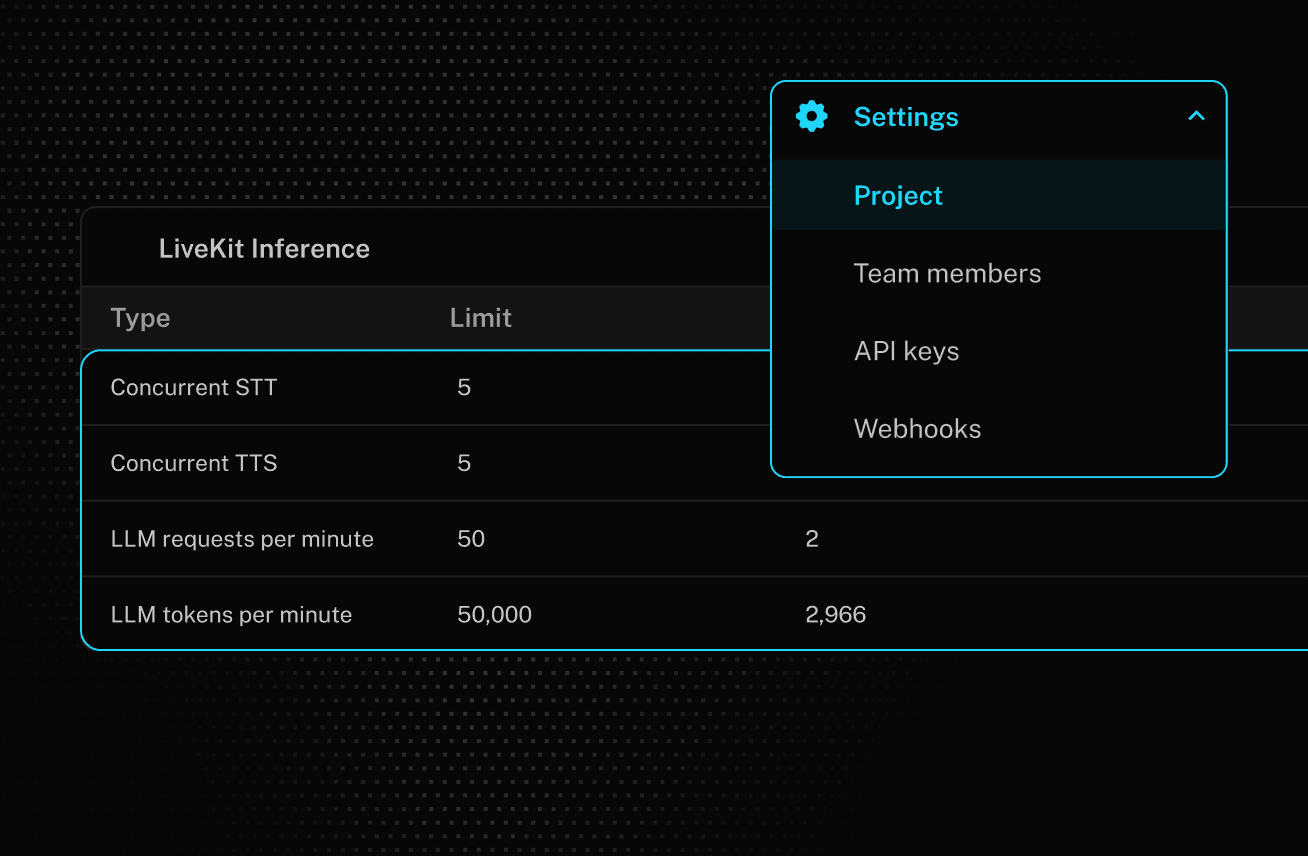Click the LLM tokens per minute row
The height and width of the screenshot is (856, 1308).
(x=231, y=614)
